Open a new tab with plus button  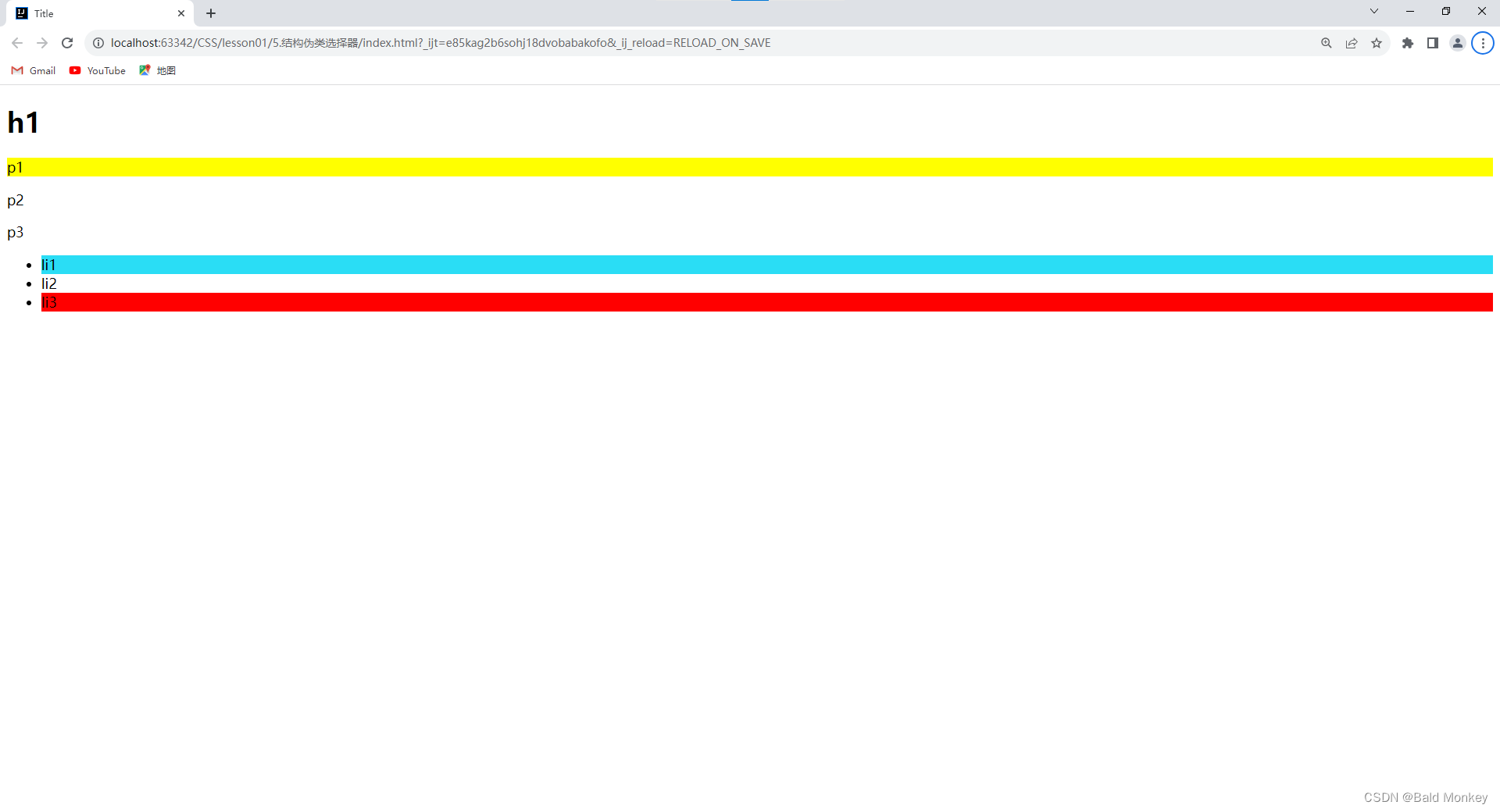tap(211, 13)
